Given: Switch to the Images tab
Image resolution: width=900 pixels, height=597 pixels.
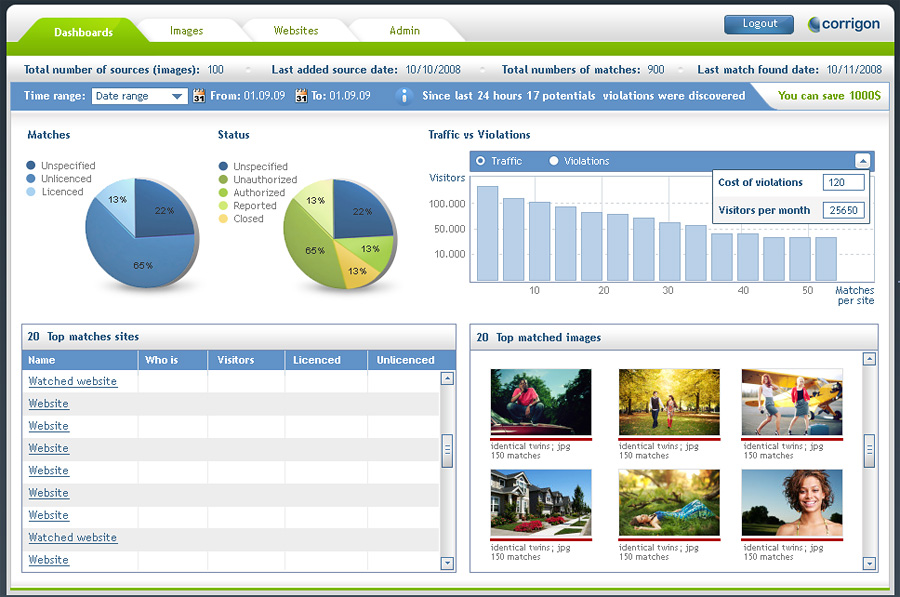Looking at the screenshot, I should click(x=187, y=31).
